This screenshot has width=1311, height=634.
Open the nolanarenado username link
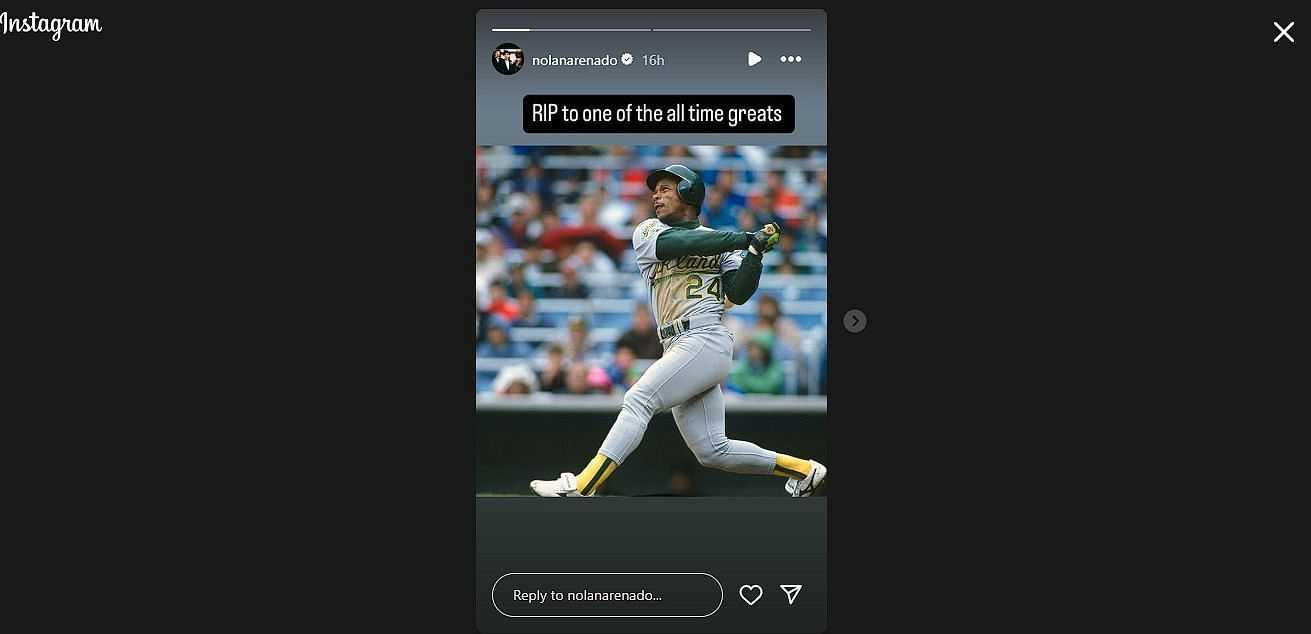pos(574,60)
